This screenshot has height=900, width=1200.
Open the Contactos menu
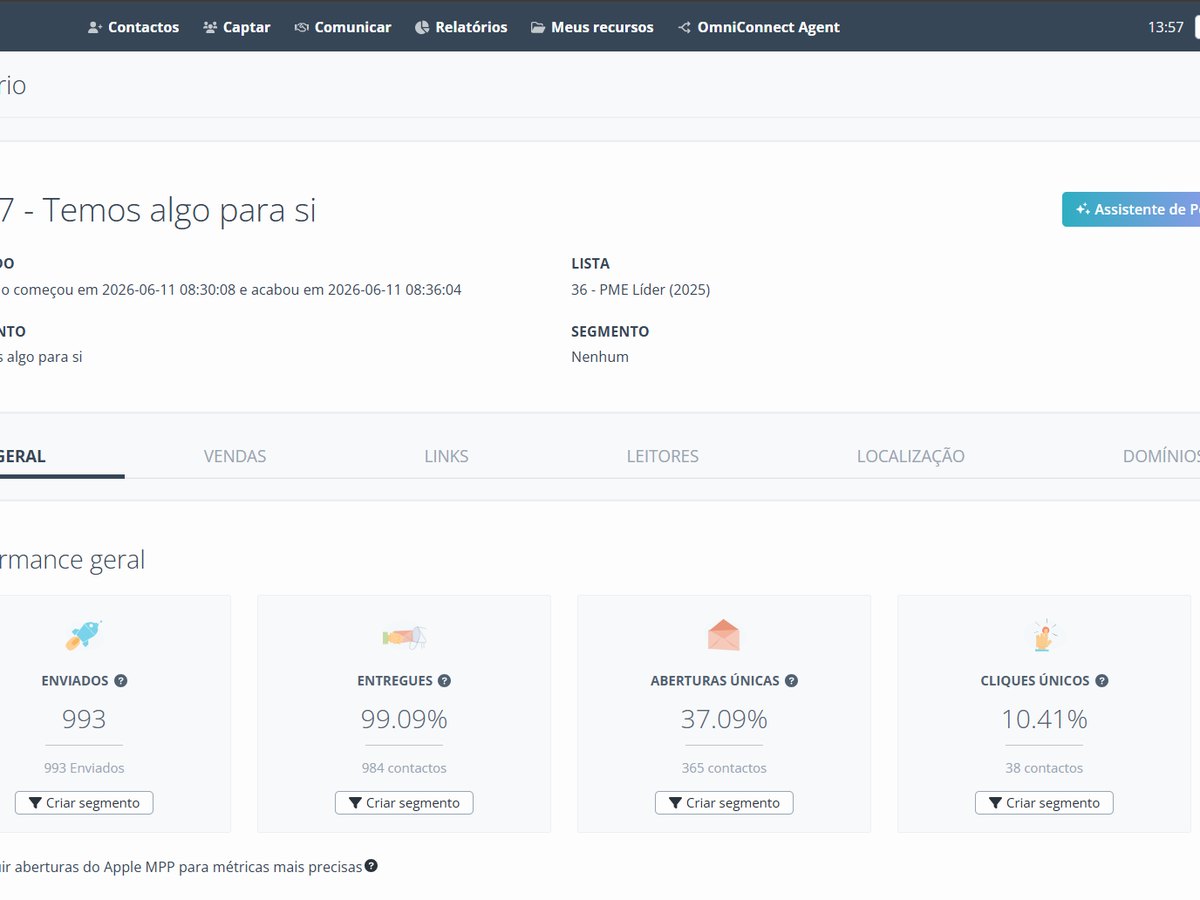click(x=133, y=27)
